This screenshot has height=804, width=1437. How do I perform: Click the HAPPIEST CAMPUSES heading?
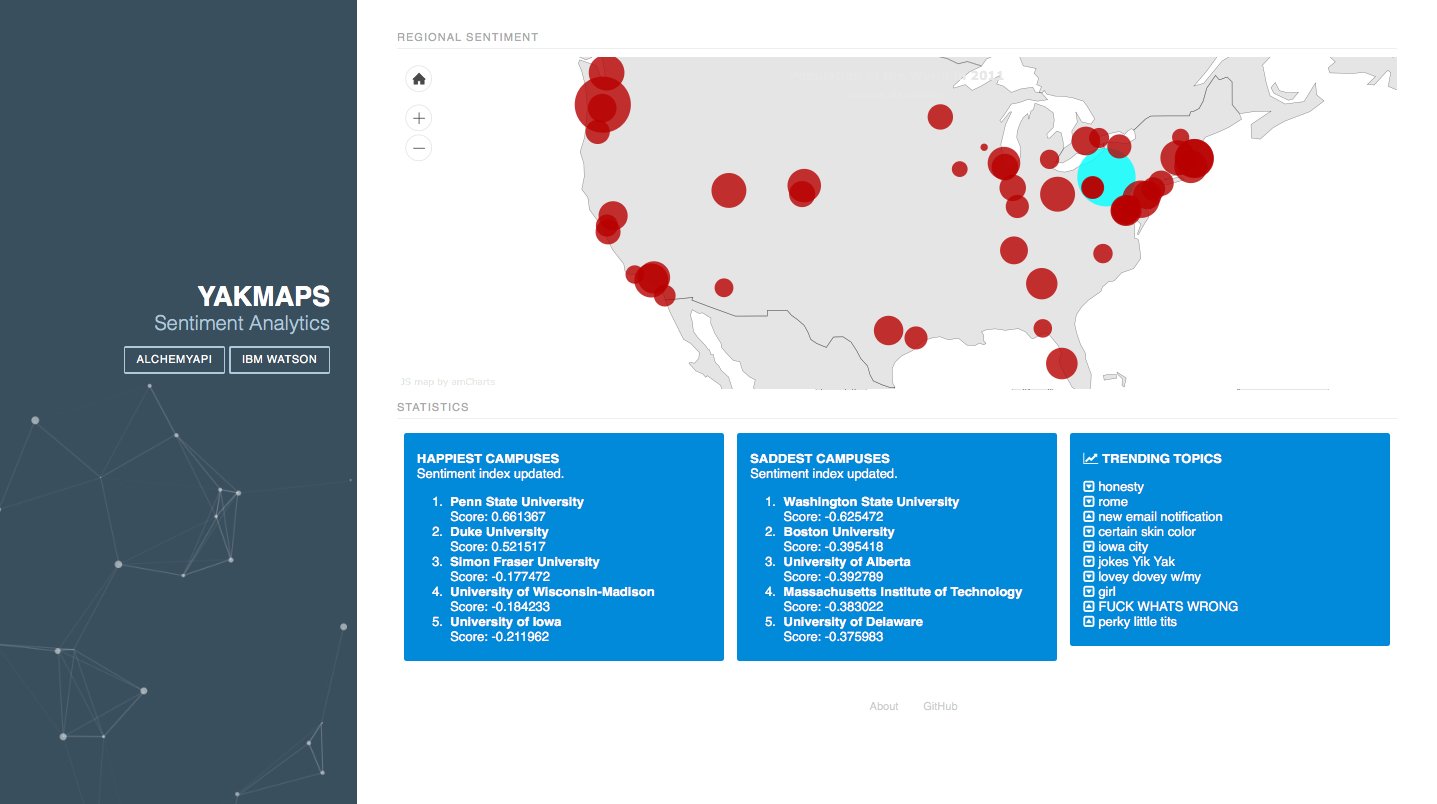[488, 459]
